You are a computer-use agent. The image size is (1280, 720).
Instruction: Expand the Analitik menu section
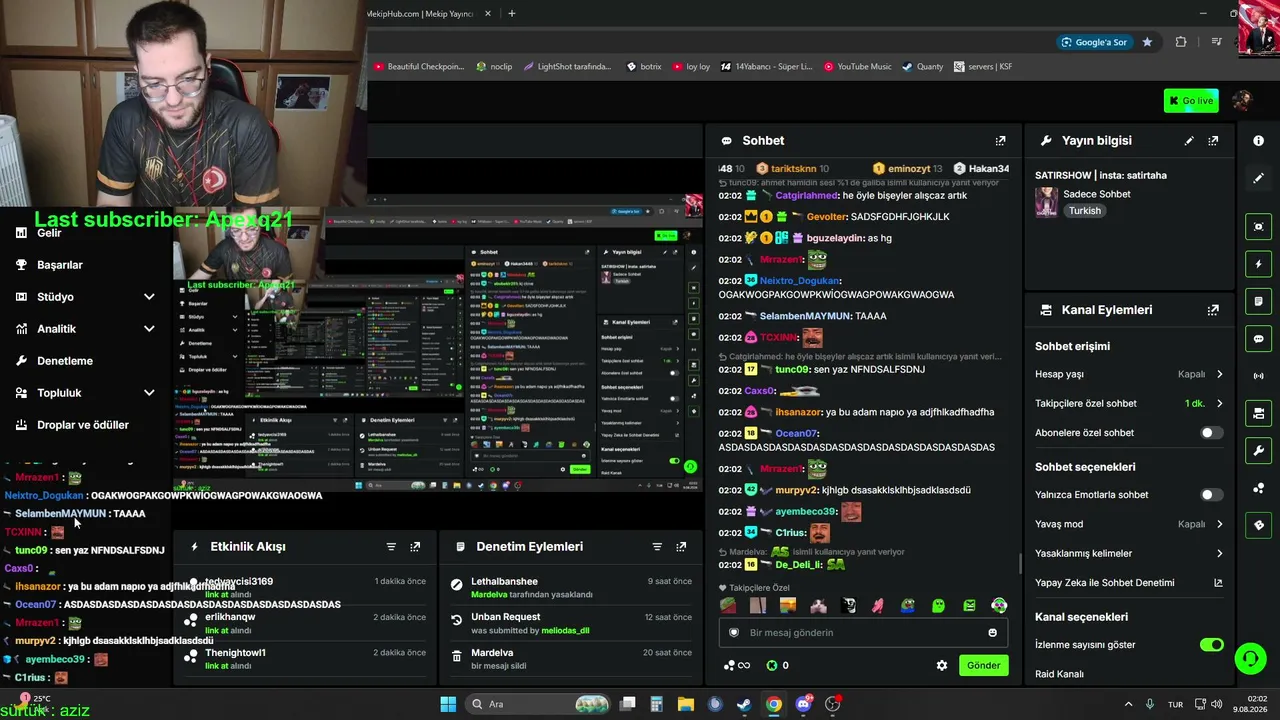click(84, 329)
